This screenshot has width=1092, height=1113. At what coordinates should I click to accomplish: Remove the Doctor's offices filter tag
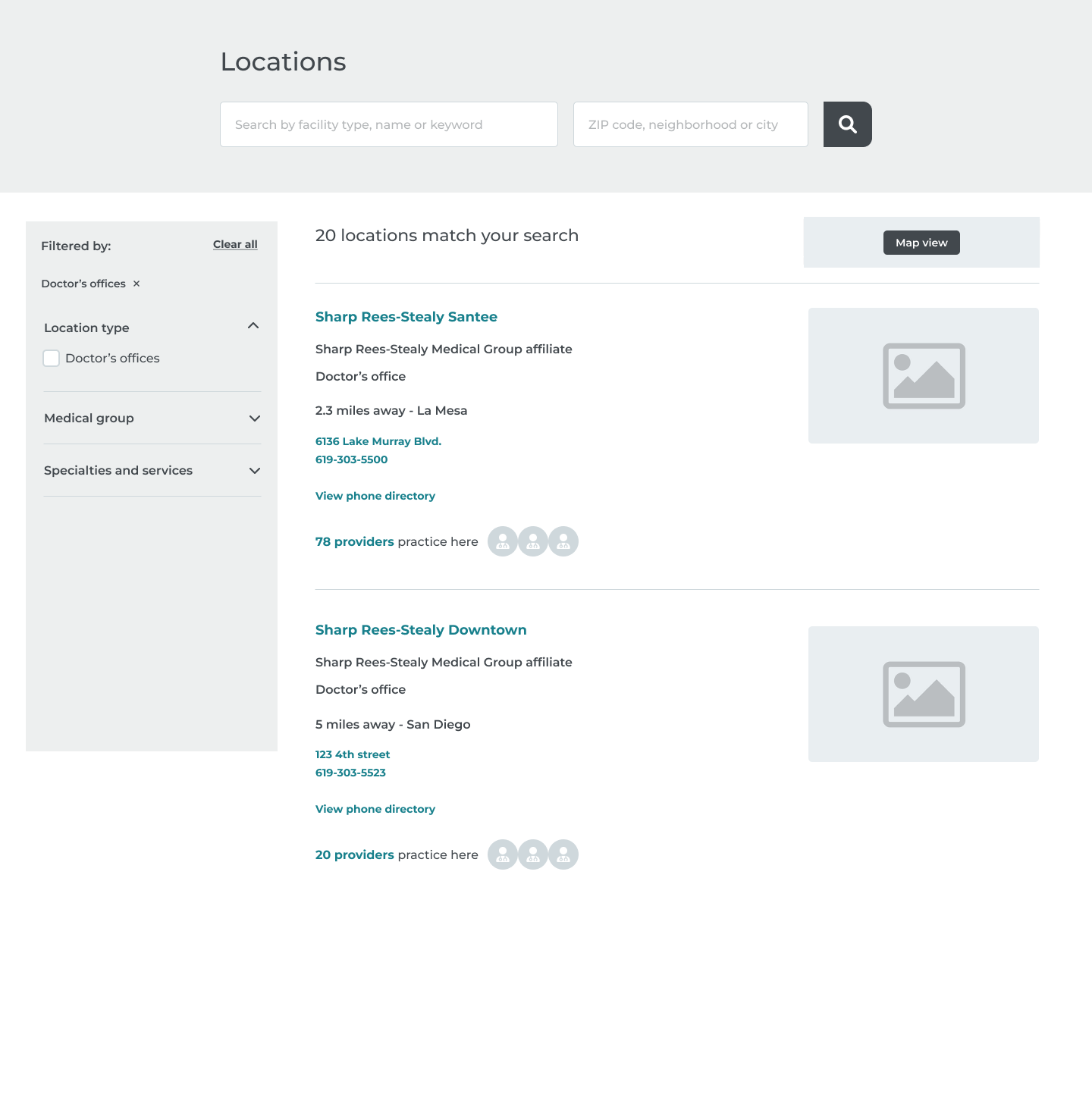coord(136,284)
